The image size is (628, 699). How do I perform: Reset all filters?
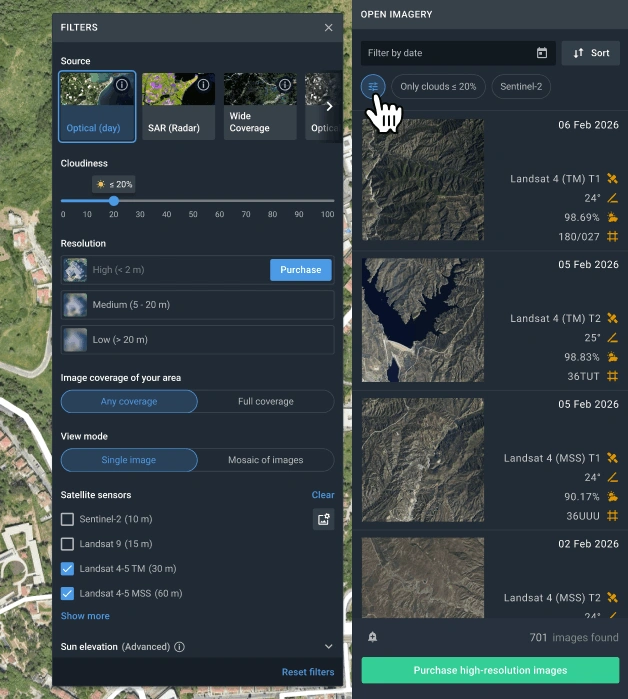pos(308,672)
